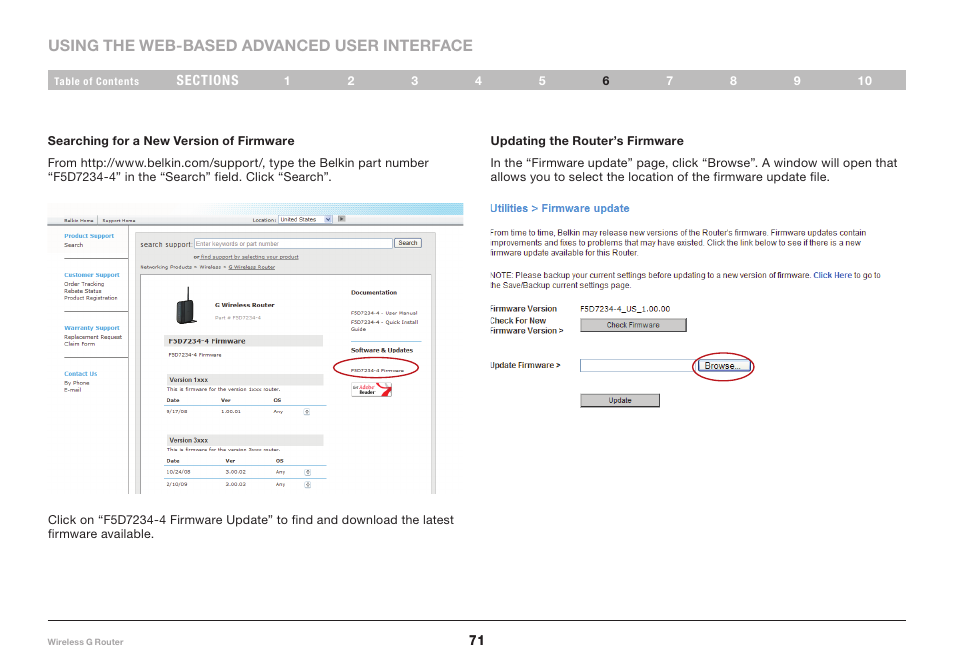Click the Warranty Support sidebar heading

coord(92,327)
